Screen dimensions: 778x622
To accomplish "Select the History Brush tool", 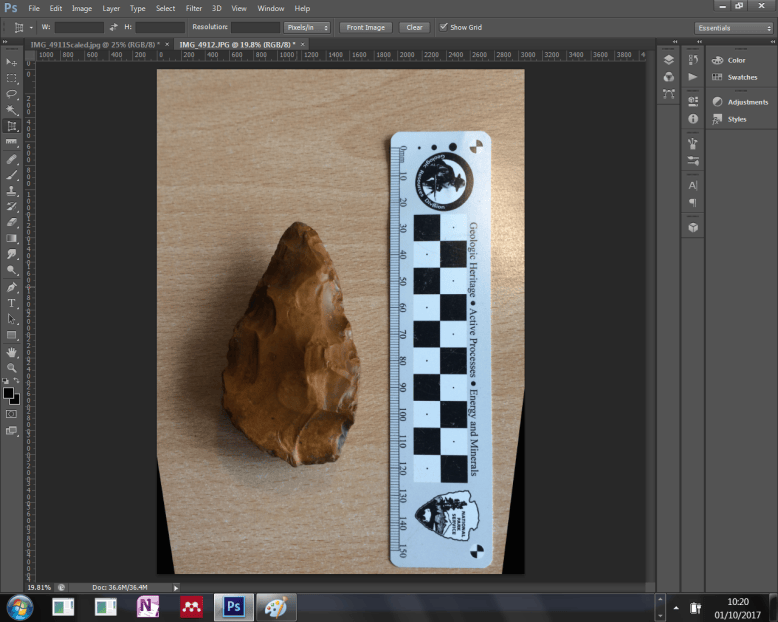I will [11, 207].
